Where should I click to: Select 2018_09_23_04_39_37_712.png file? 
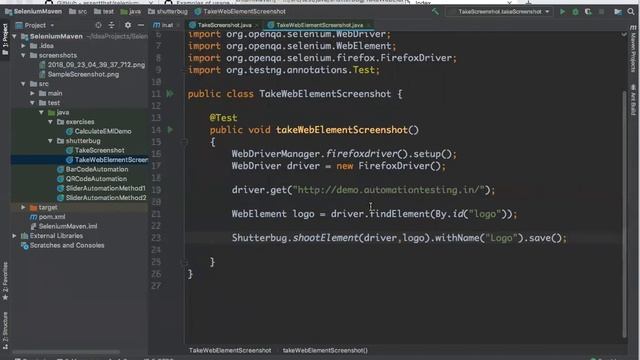(92, 64)
